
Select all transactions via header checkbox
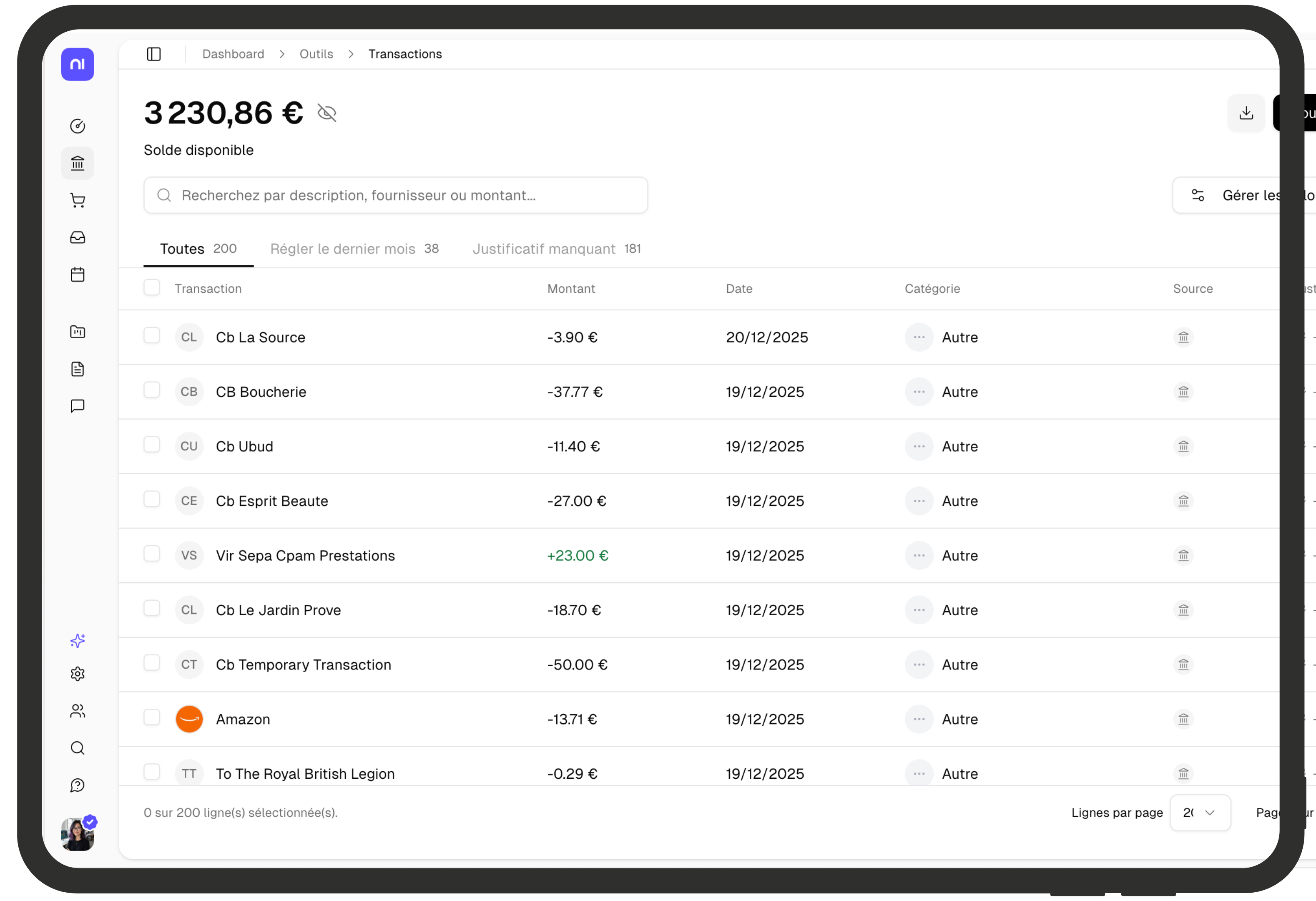[152, 287]
